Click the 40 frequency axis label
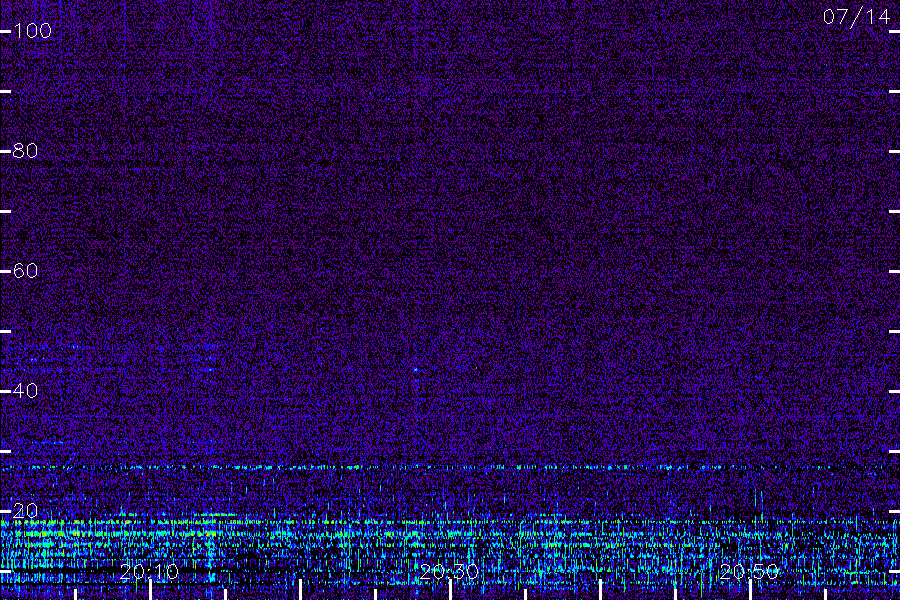Image resolution: width=900 pixels, height=600 pixels. pos(25,390)
